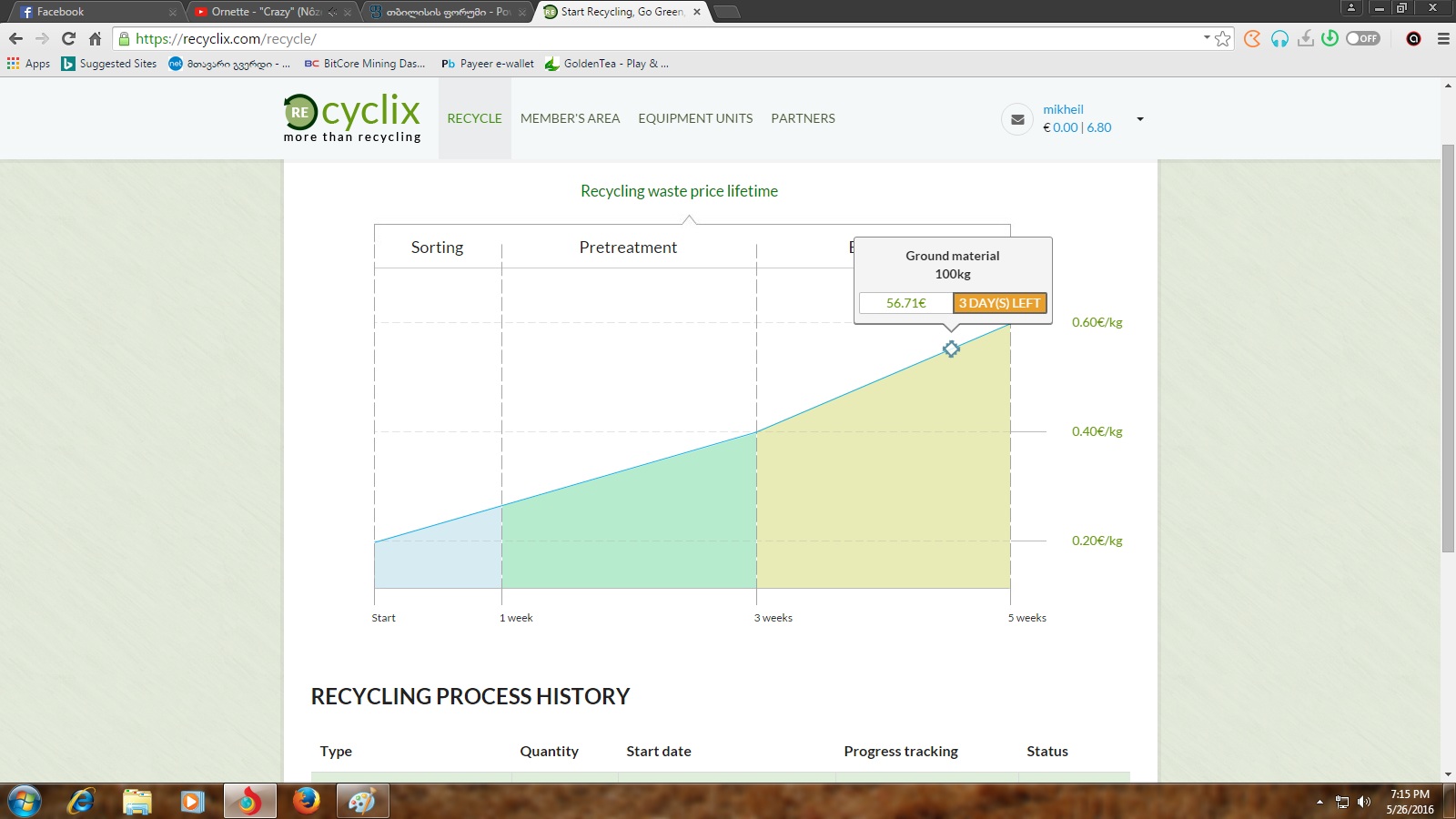Click the mikheil username link
Image resolution: width=1456 pixels, height=819 pixels.
click(1063, 109)
